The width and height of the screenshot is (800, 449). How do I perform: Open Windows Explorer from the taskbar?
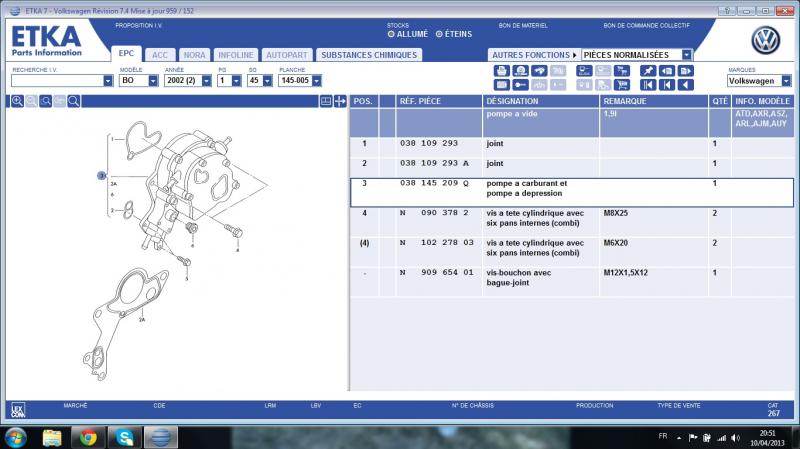tap(52, 438)
